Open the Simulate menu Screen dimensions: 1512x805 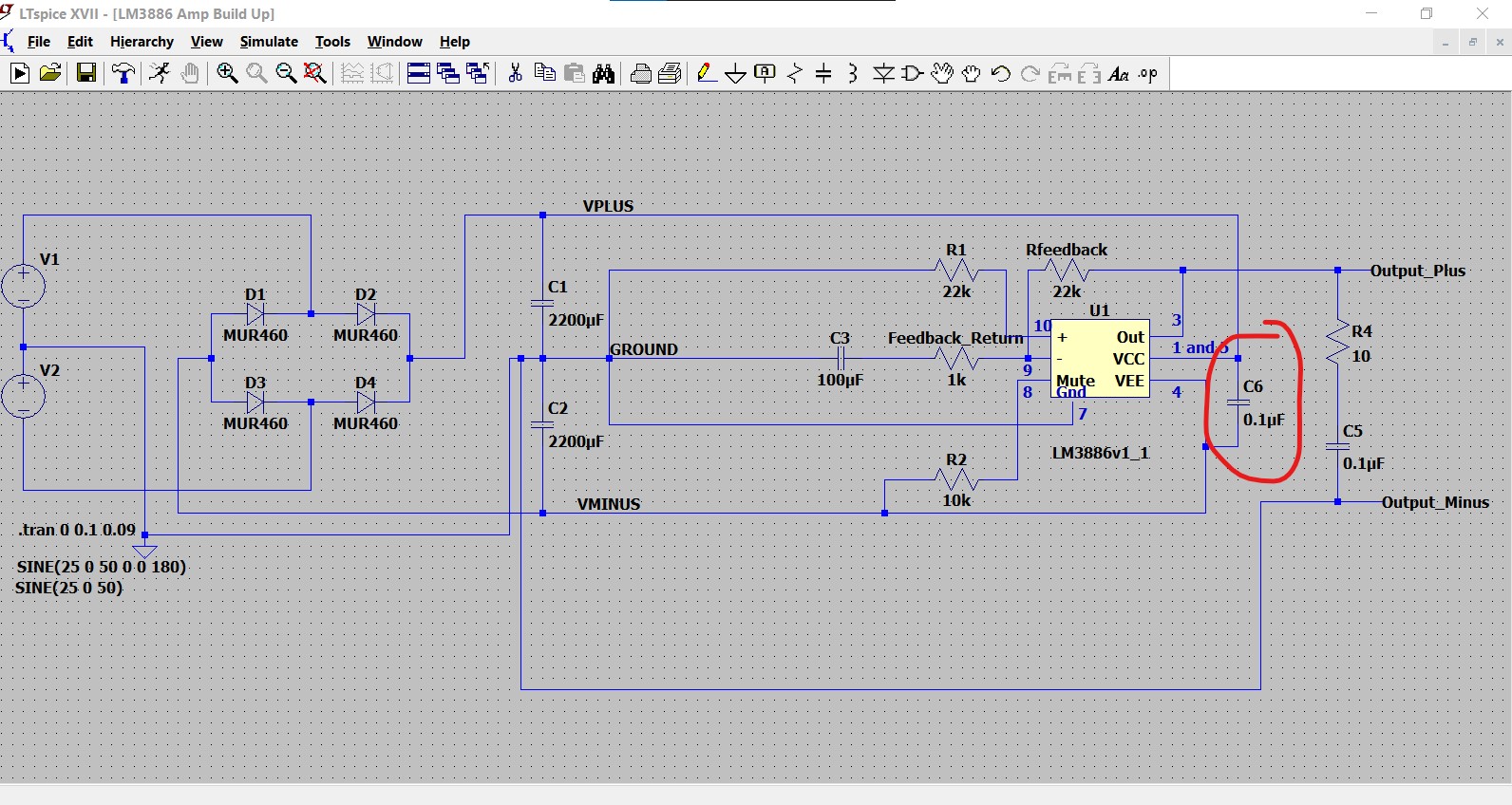(x=269, y=42)
